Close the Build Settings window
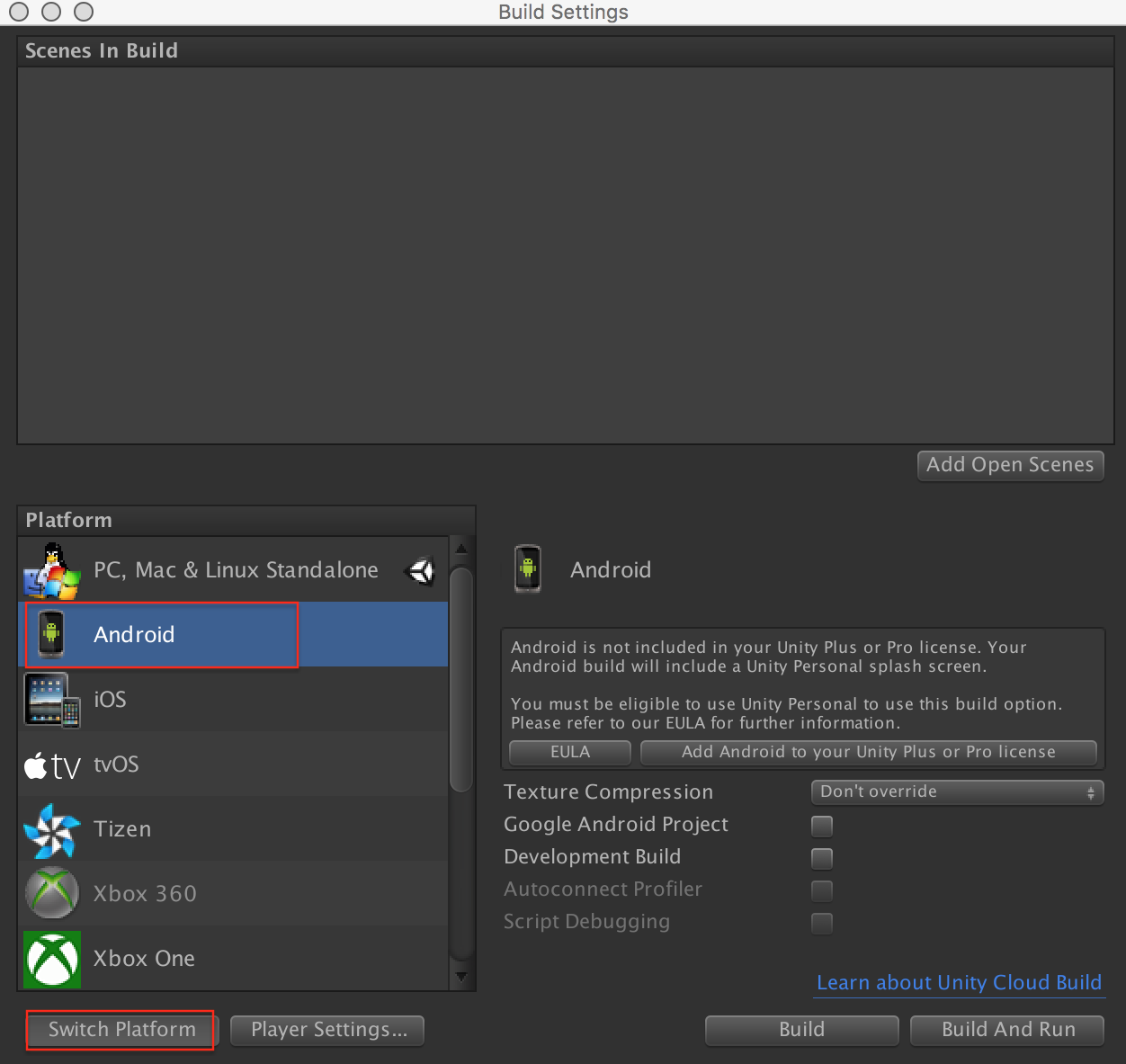 pos(19,12)
